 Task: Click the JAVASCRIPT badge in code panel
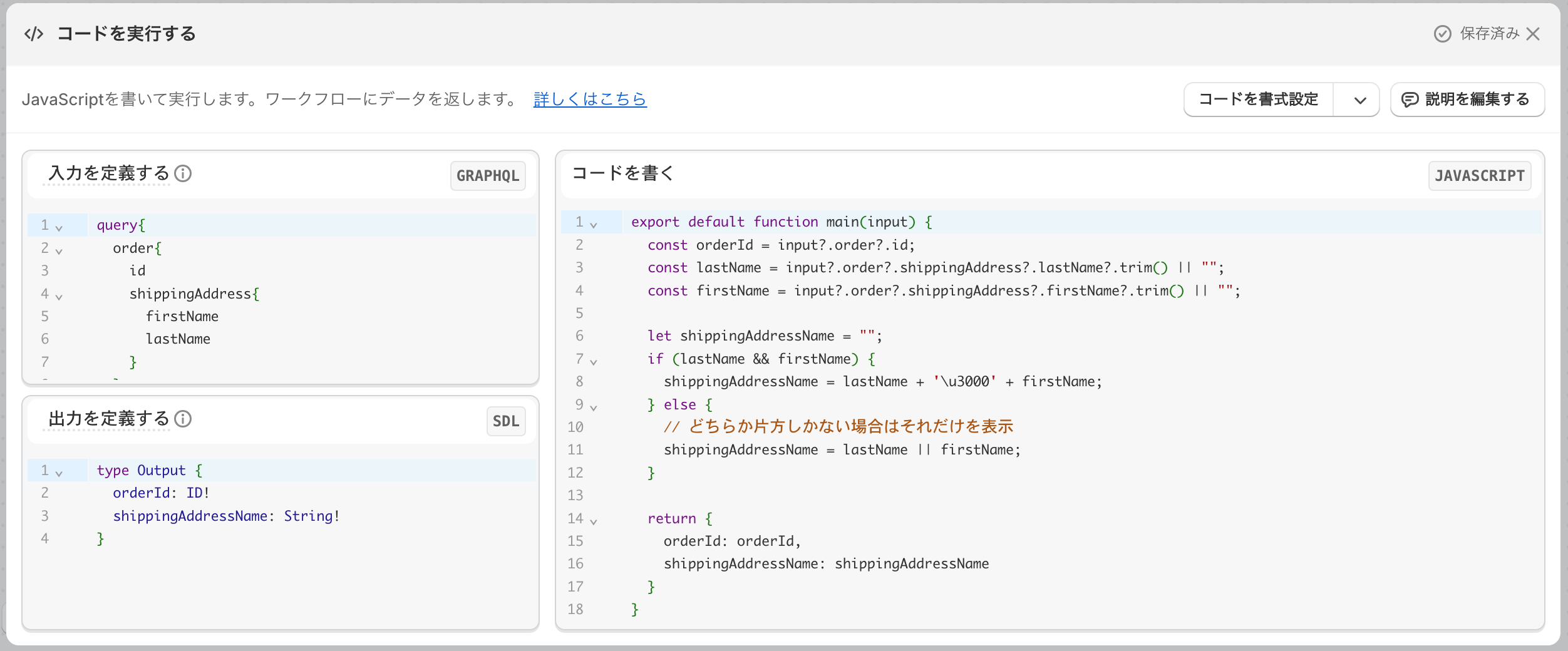(1480, 176)
